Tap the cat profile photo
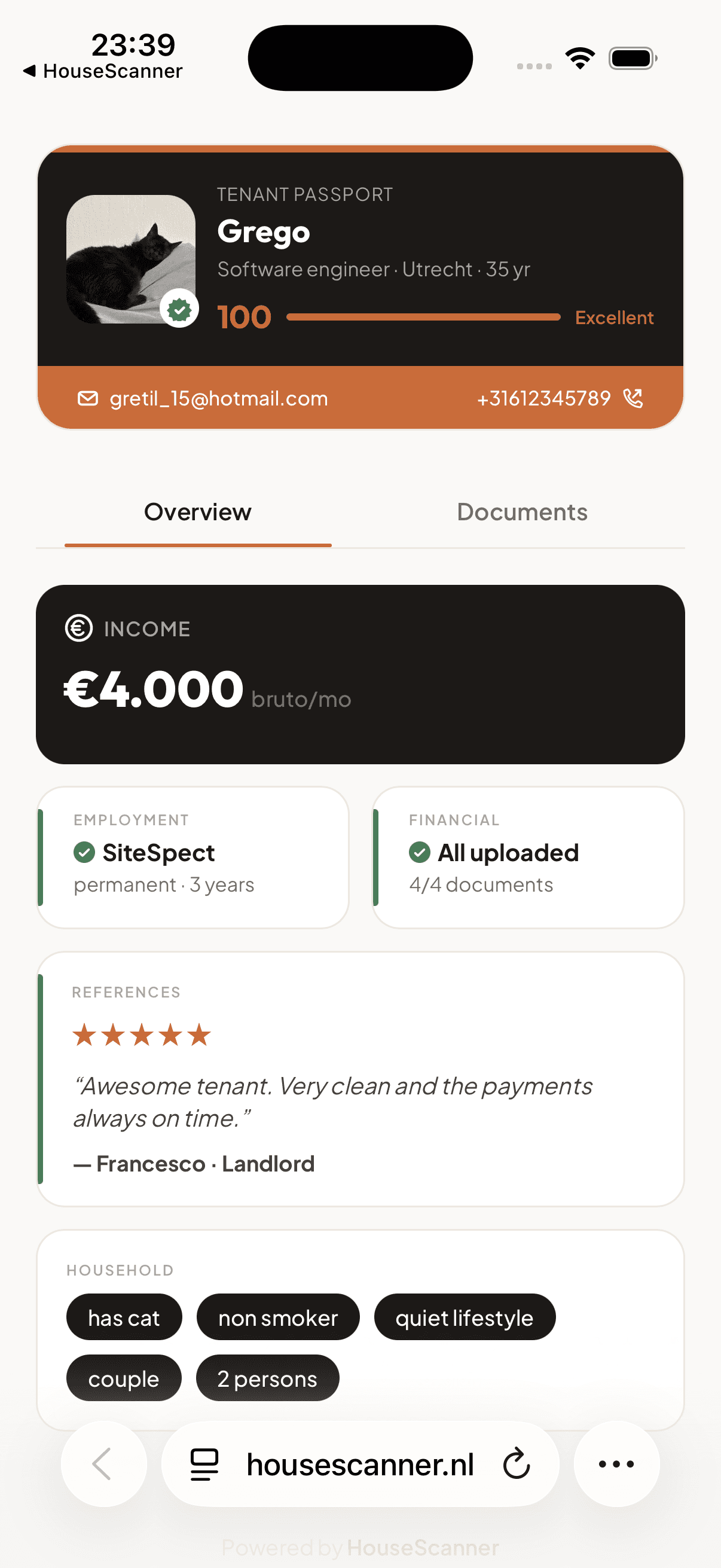The image size is (721, 1568). 130,259
